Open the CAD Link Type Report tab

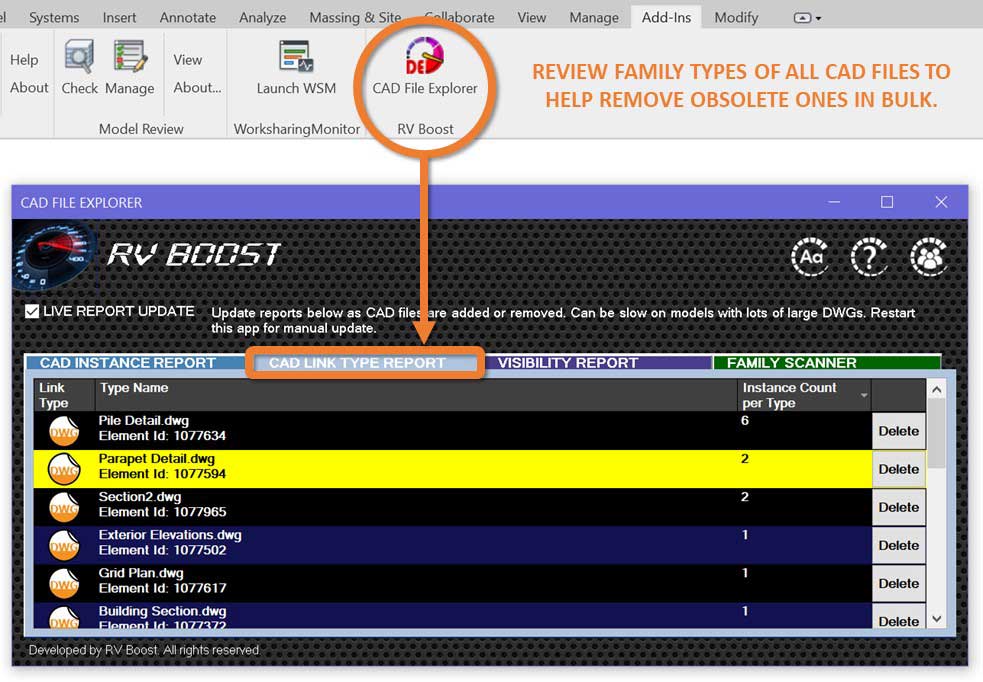365,363
